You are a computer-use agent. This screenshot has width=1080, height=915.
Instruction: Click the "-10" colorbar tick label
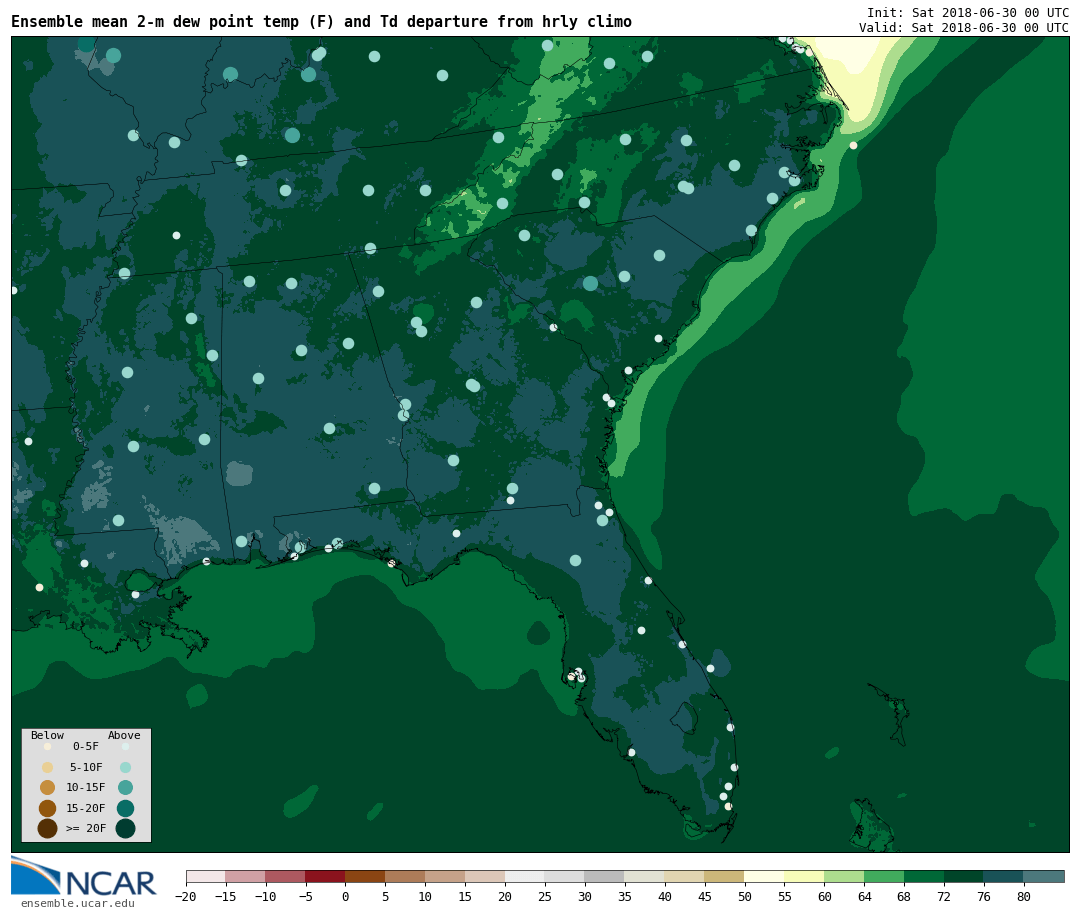tap(265, 896)
